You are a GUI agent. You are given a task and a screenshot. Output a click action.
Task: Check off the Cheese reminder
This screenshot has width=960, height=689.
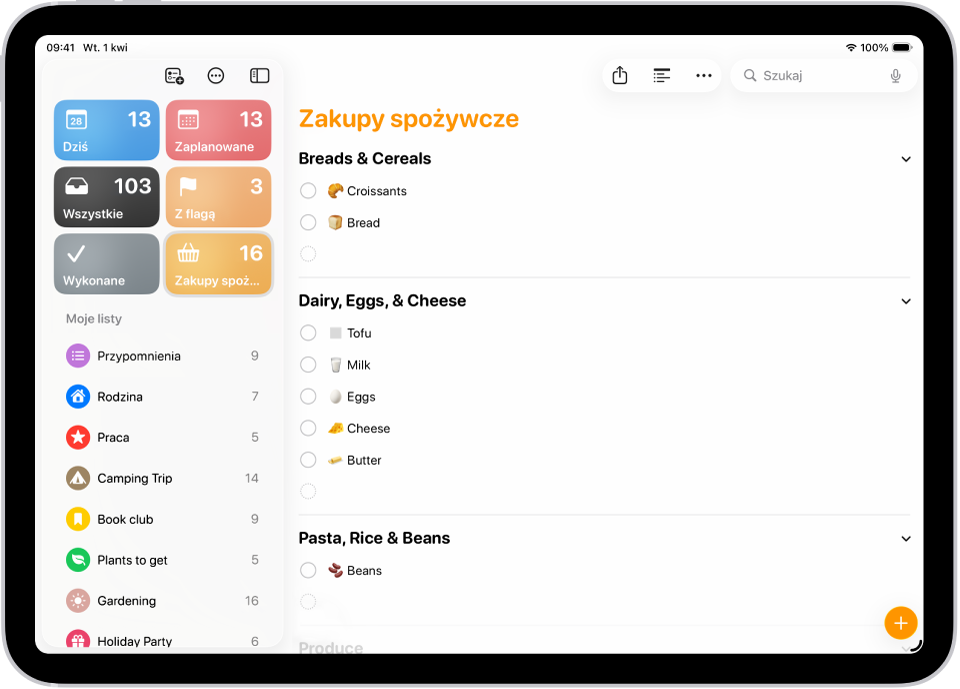click(307, 428)
